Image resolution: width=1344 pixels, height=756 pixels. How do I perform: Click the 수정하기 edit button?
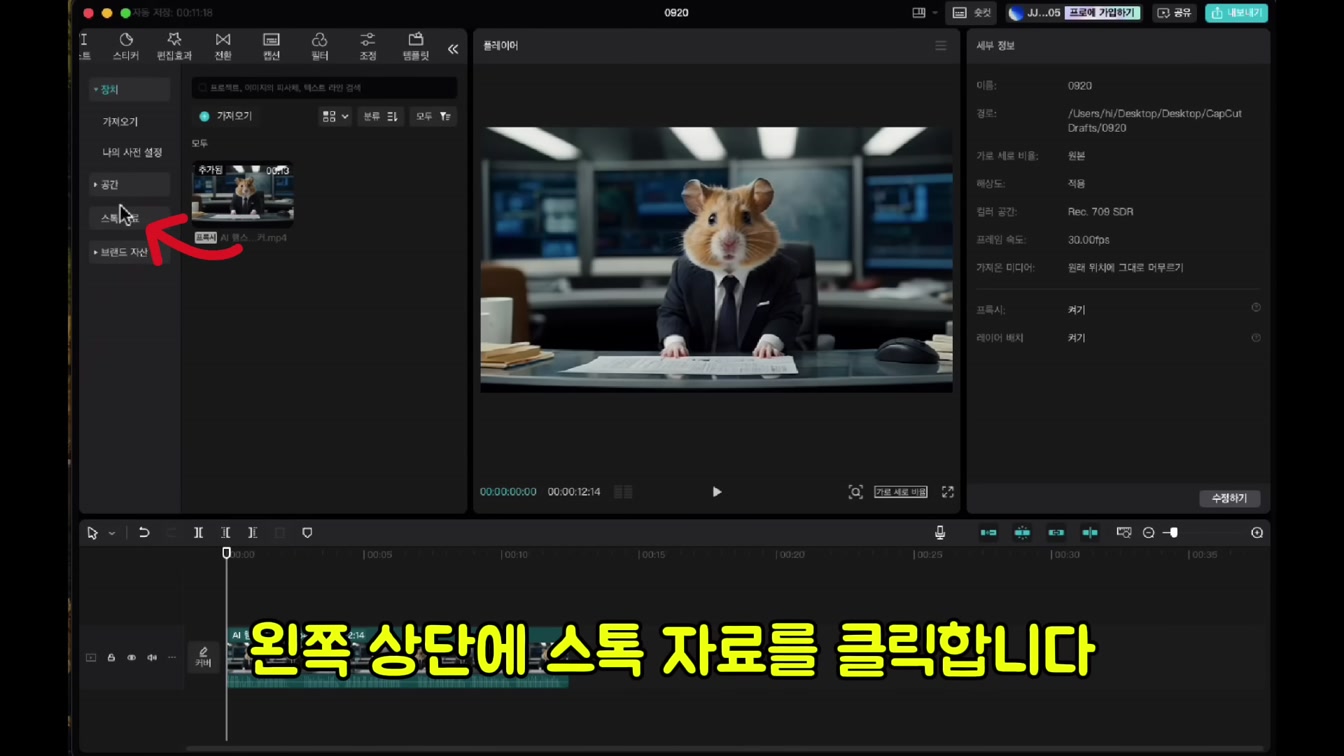[1229, 498]
